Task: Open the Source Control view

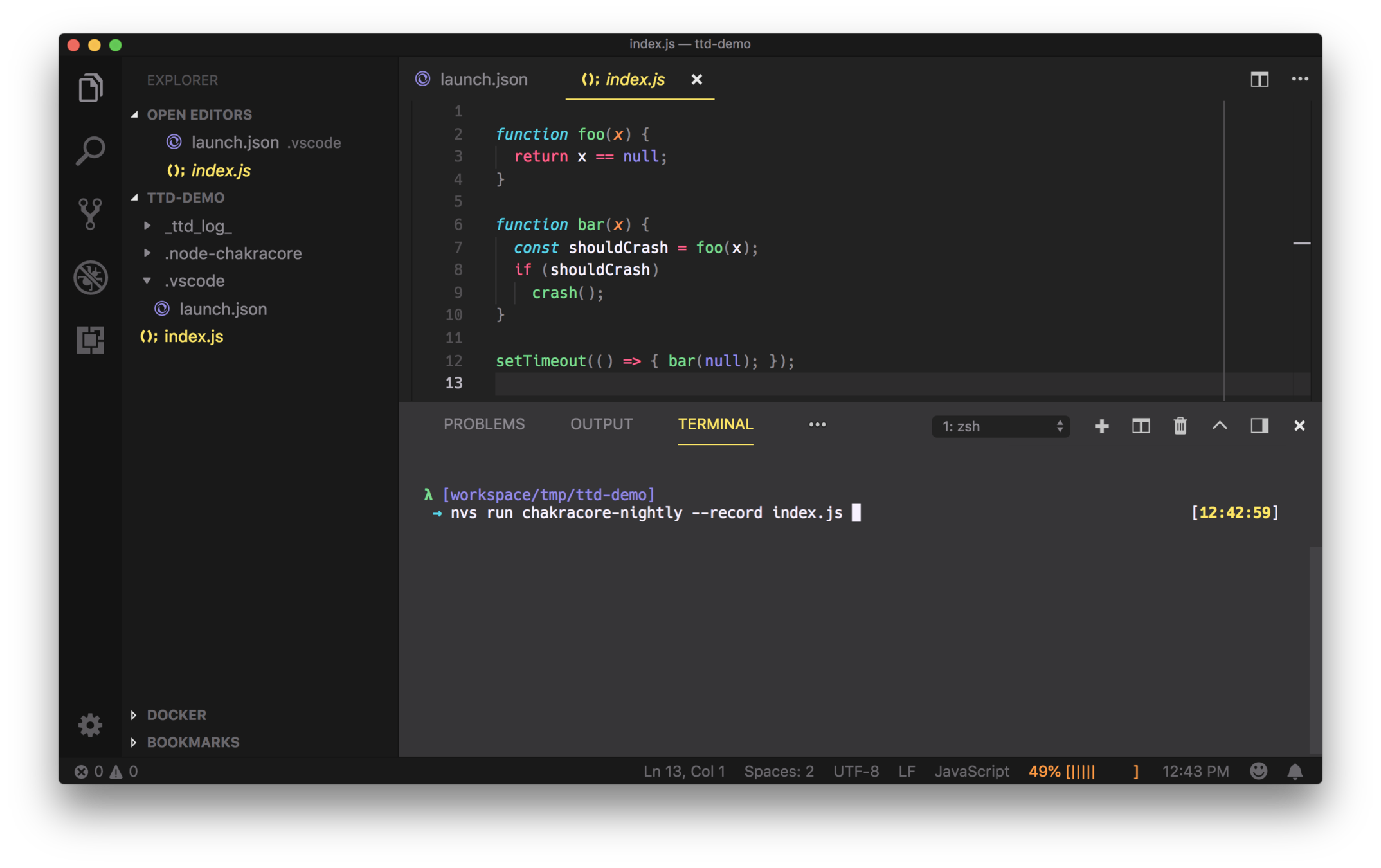Action: pos(90,213)
